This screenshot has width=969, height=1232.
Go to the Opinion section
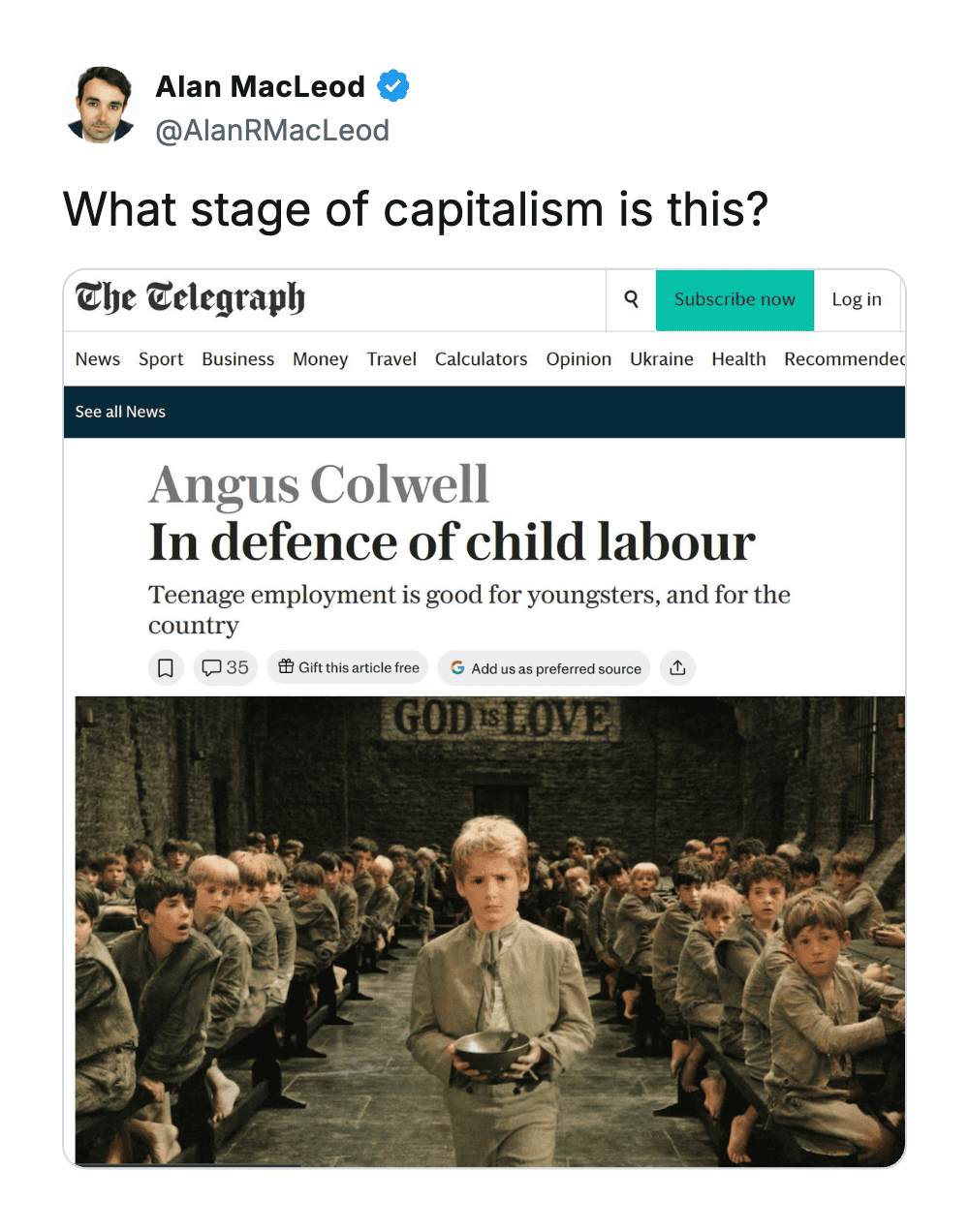(578, 359)
